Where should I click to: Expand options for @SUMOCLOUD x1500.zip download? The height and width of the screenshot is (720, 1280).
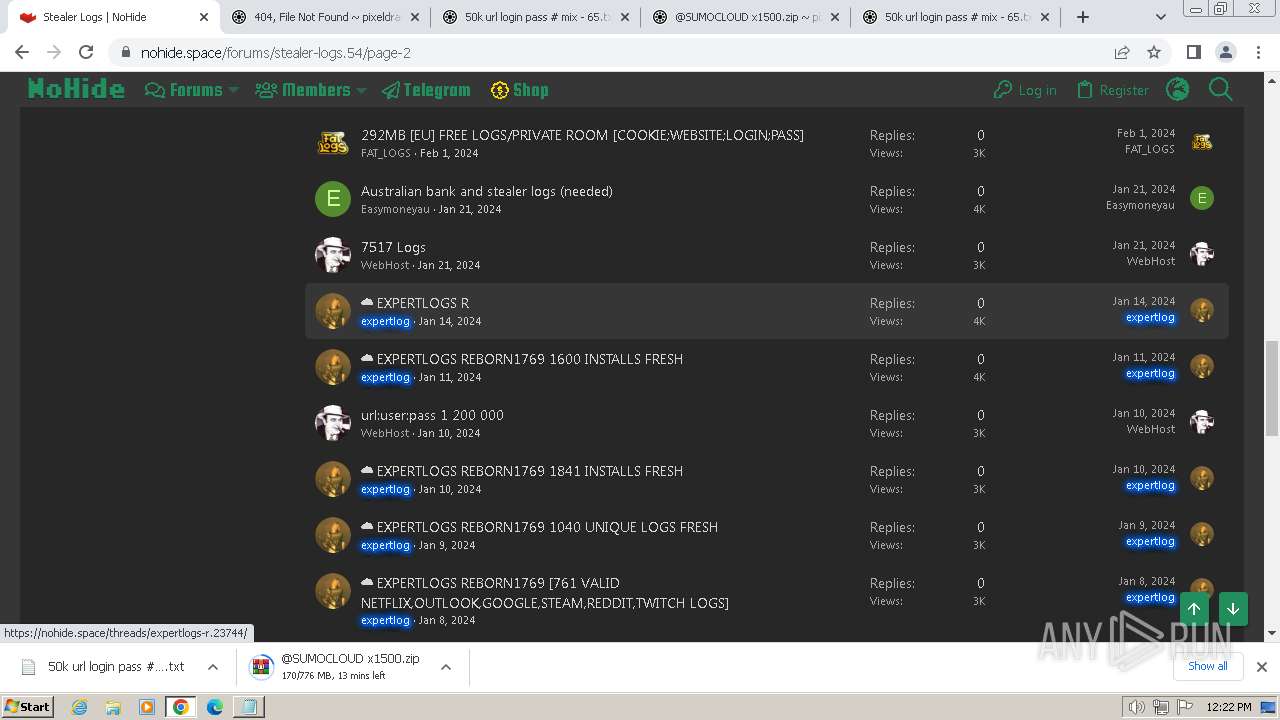pos(446,667)
